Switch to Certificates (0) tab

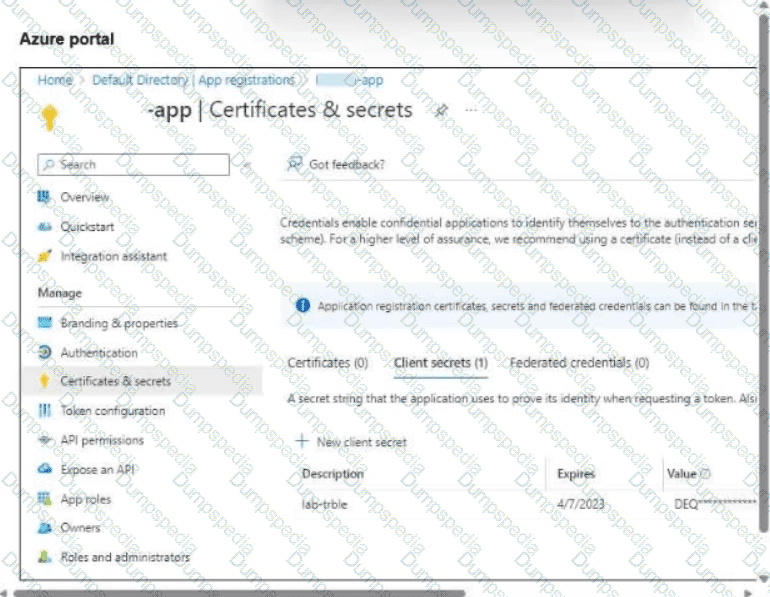(x=328, y=363)
